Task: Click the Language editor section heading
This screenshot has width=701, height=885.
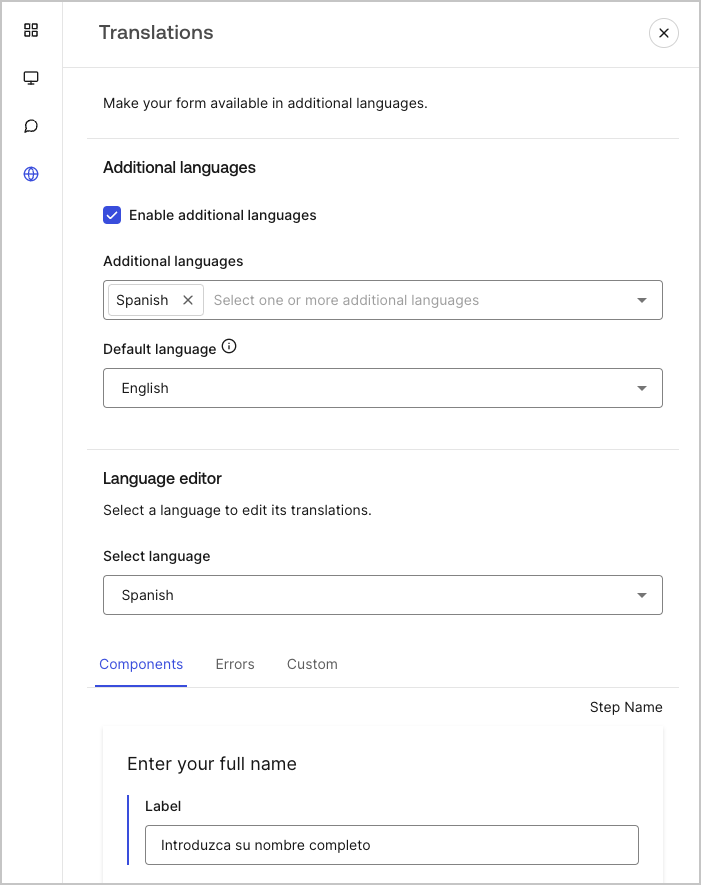Action: coord(162,478)
